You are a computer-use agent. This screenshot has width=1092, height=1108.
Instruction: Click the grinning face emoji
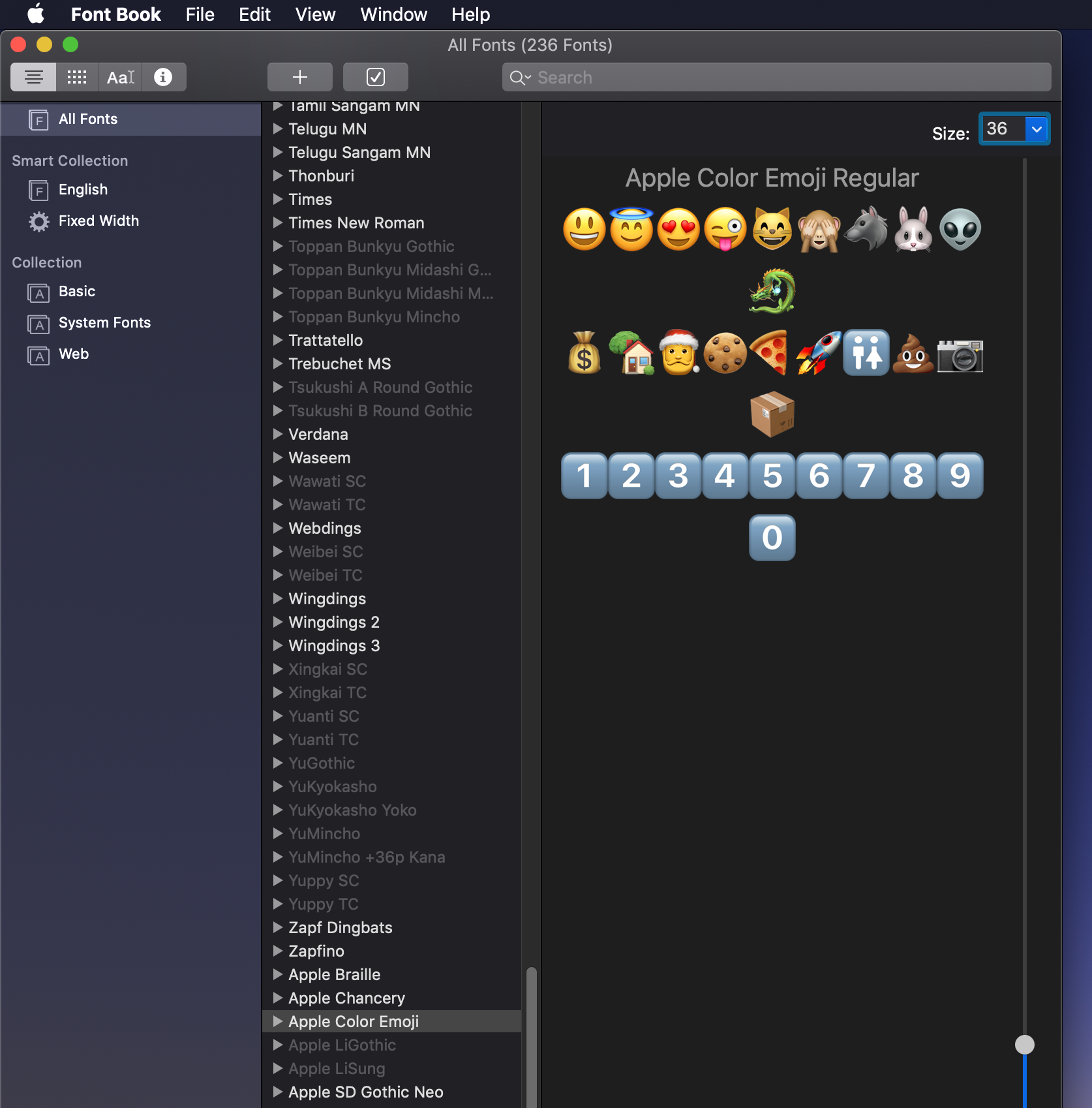(584, 229)
